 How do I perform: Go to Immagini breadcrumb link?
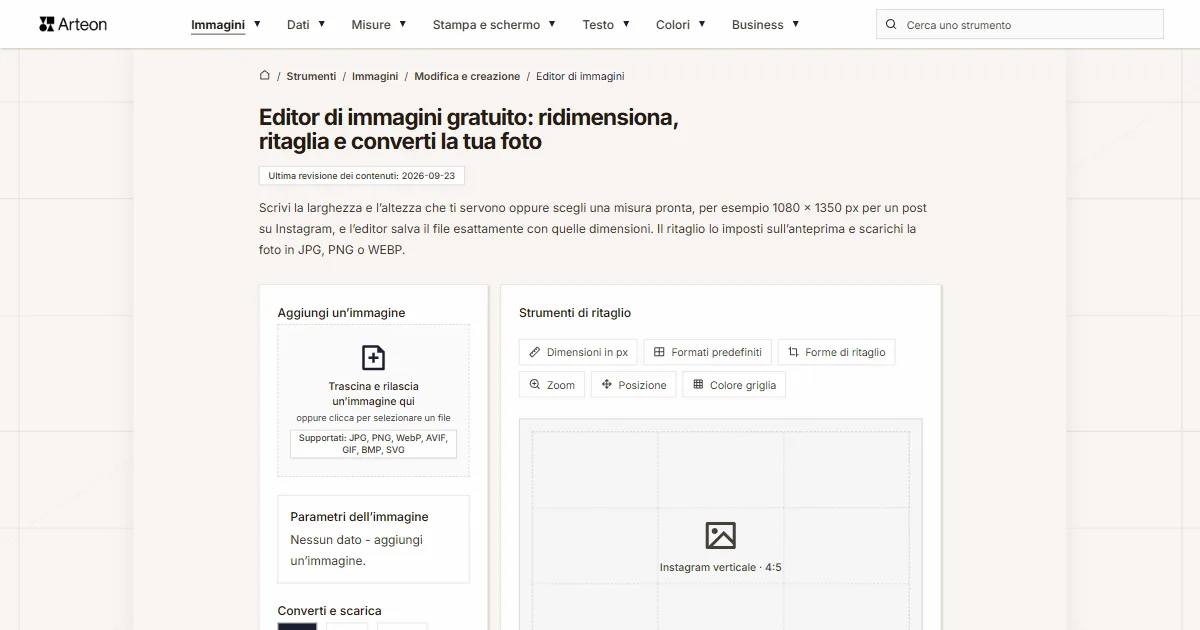[375, 76]
